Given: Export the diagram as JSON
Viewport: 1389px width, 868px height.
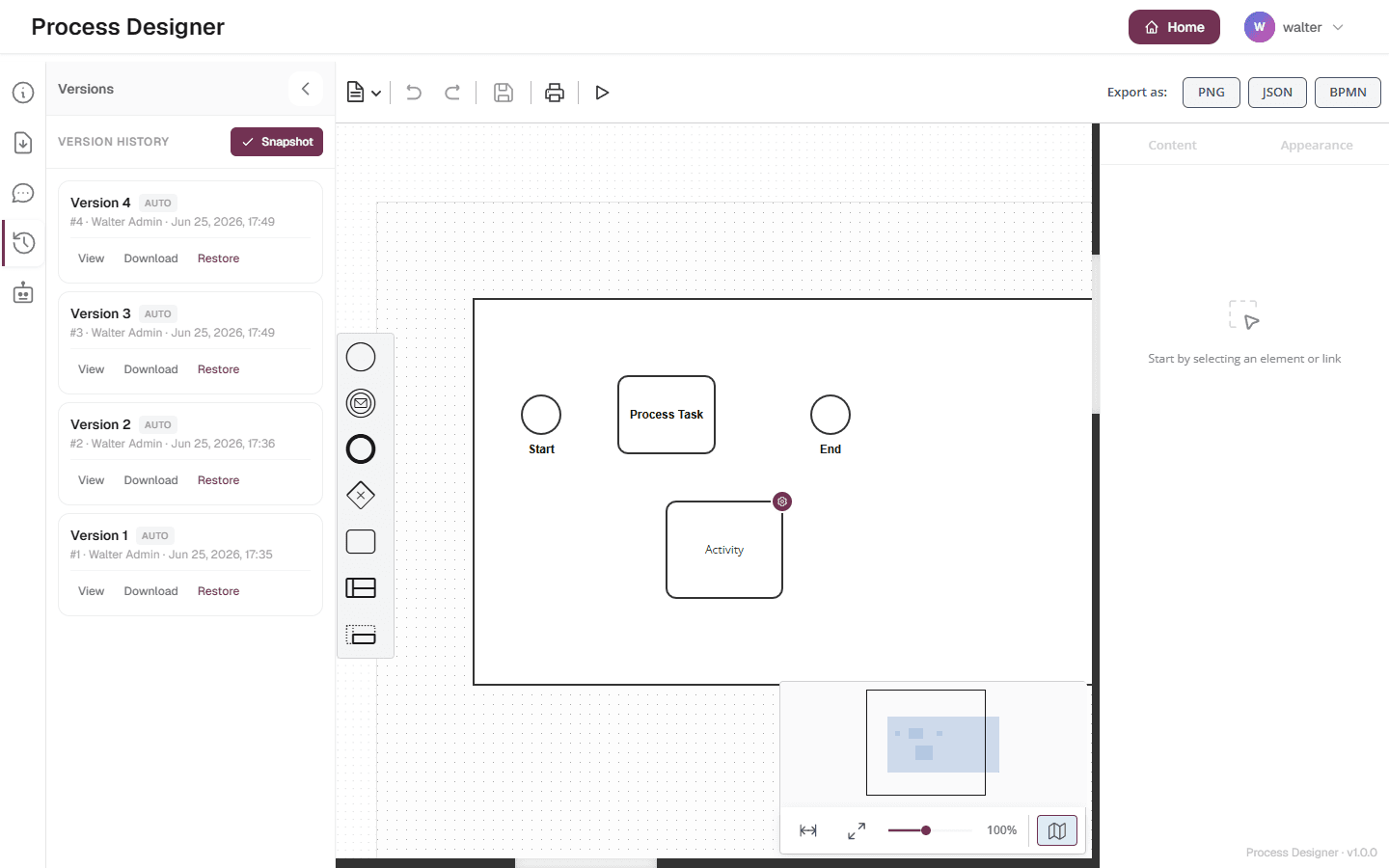Looking at the screenshot, I should pos(1277,93).
